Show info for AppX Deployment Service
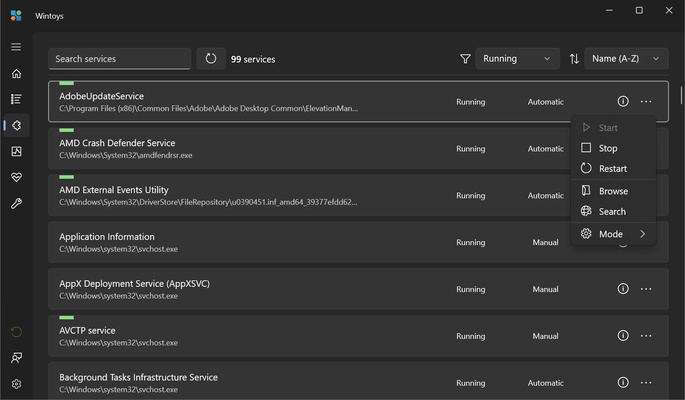685x400 pixels. click(x=623, y=289)
